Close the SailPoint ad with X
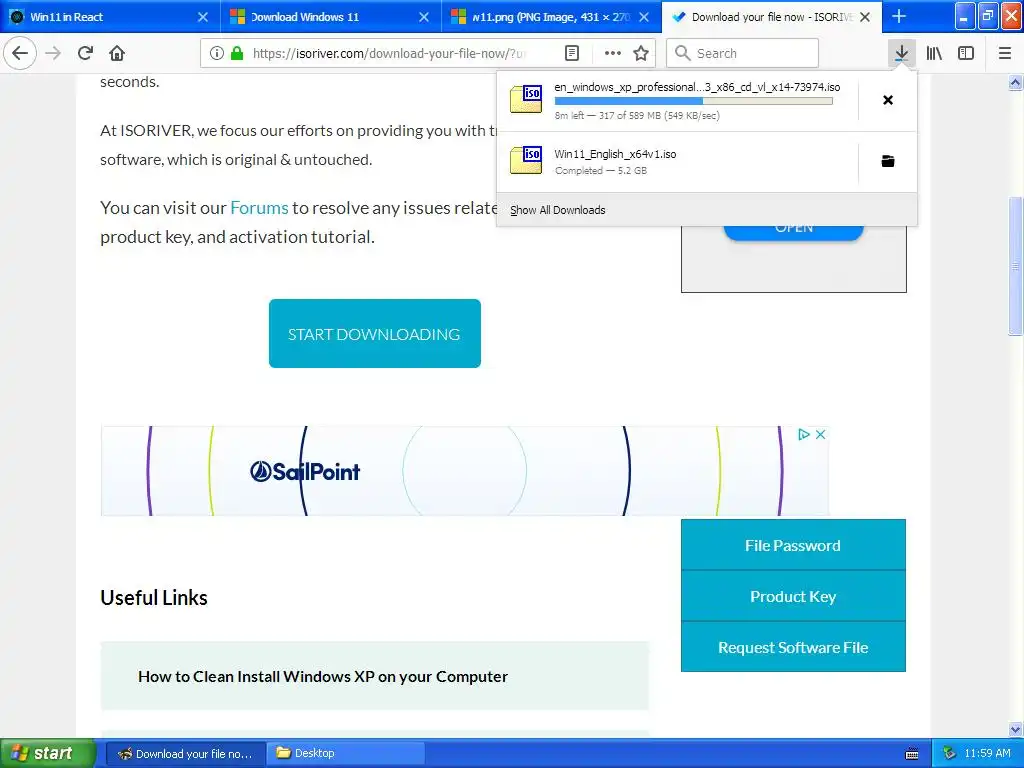The image size is (1024, 768). point(821,434)
